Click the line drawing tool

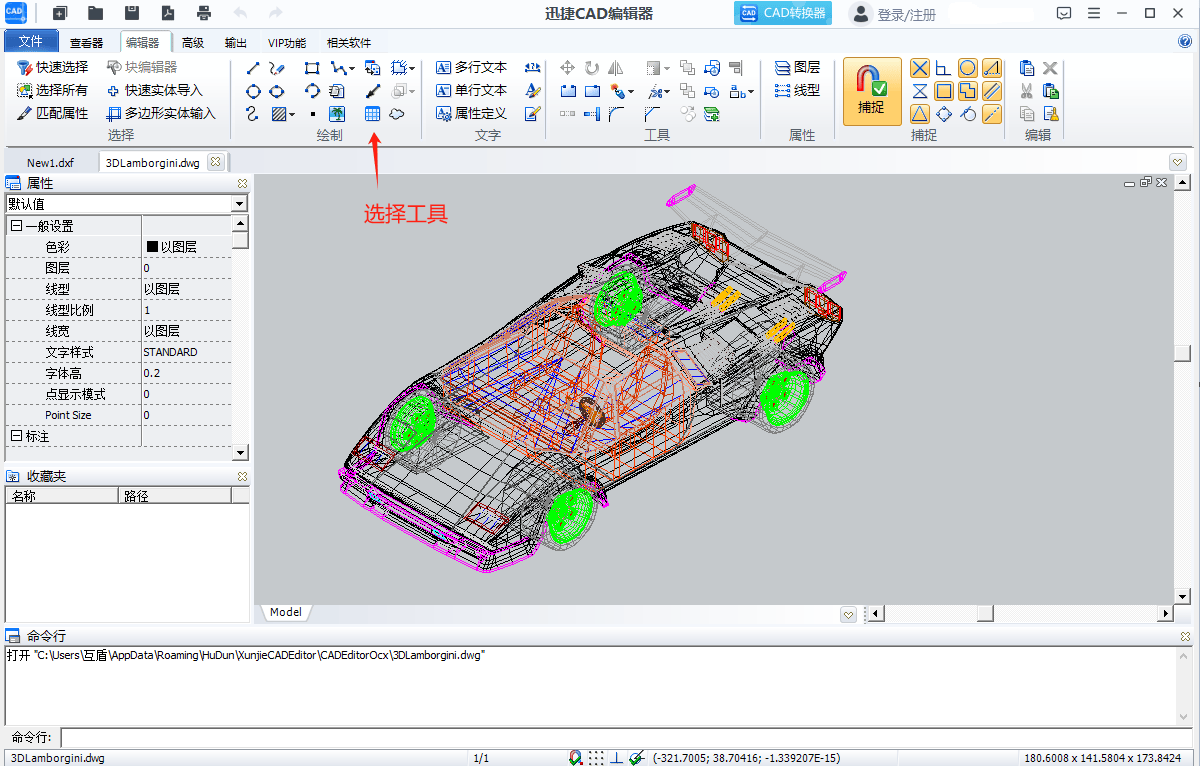pyautogui.click(x=253, y=68)
